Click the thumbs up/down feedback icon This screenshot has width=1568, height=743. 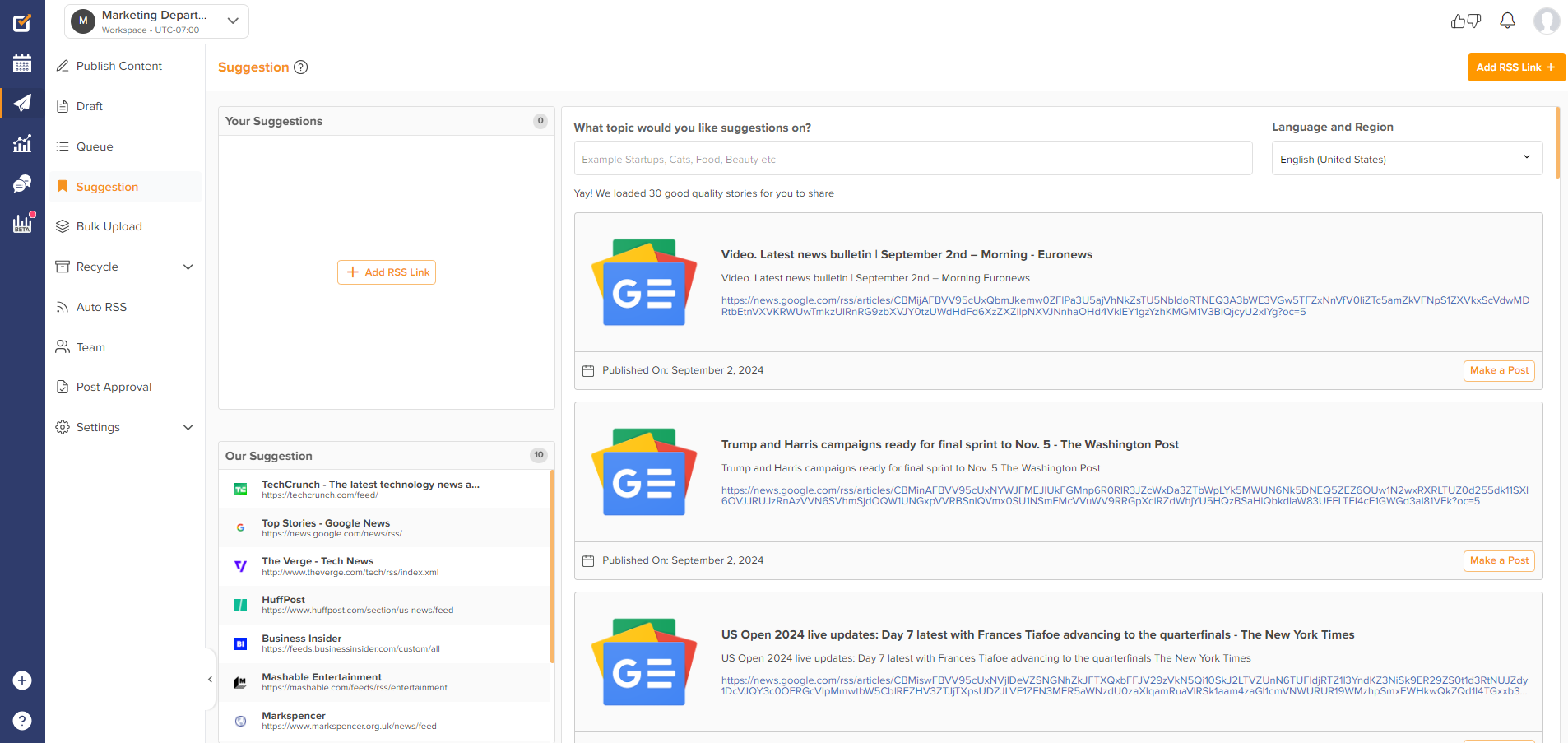click(1466, 21)
